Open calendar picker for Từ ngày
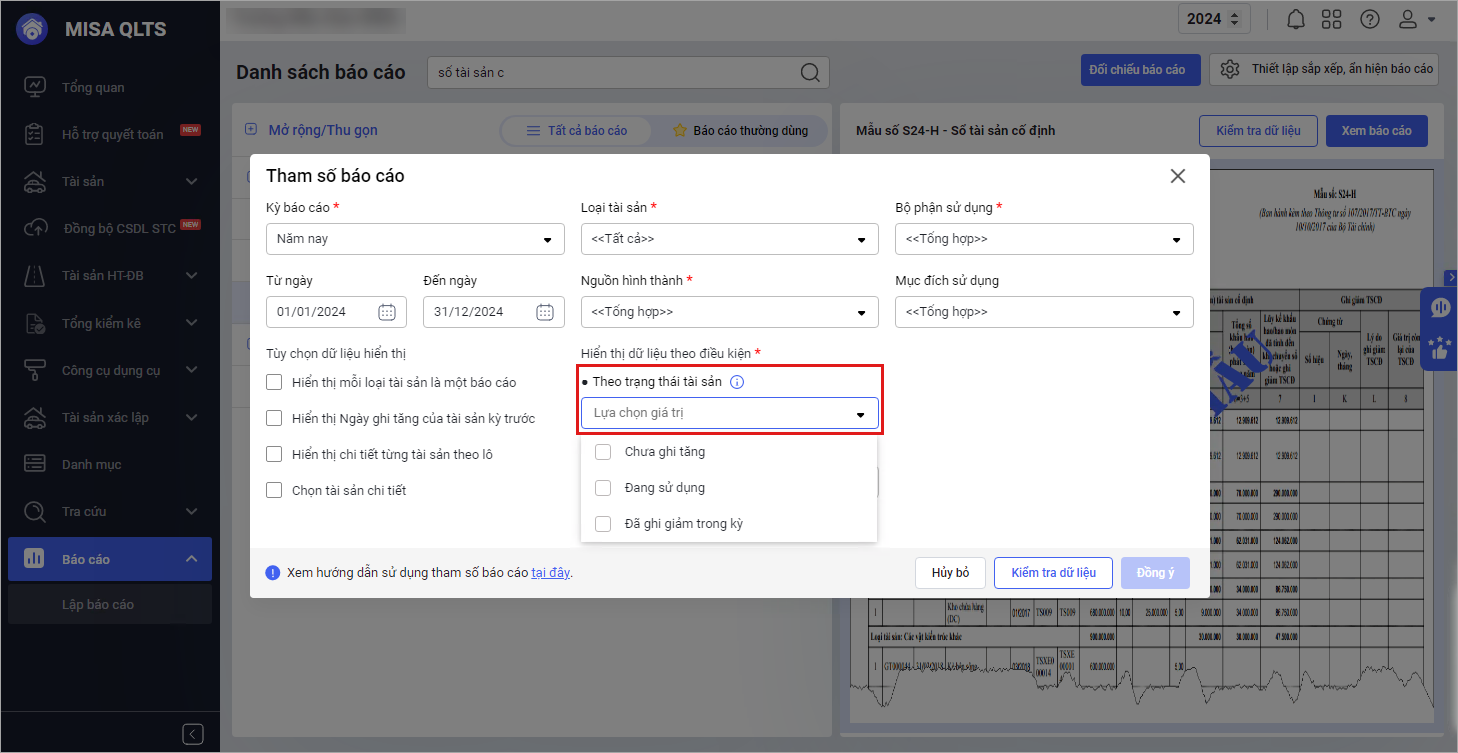 click(x=387, y=312)
